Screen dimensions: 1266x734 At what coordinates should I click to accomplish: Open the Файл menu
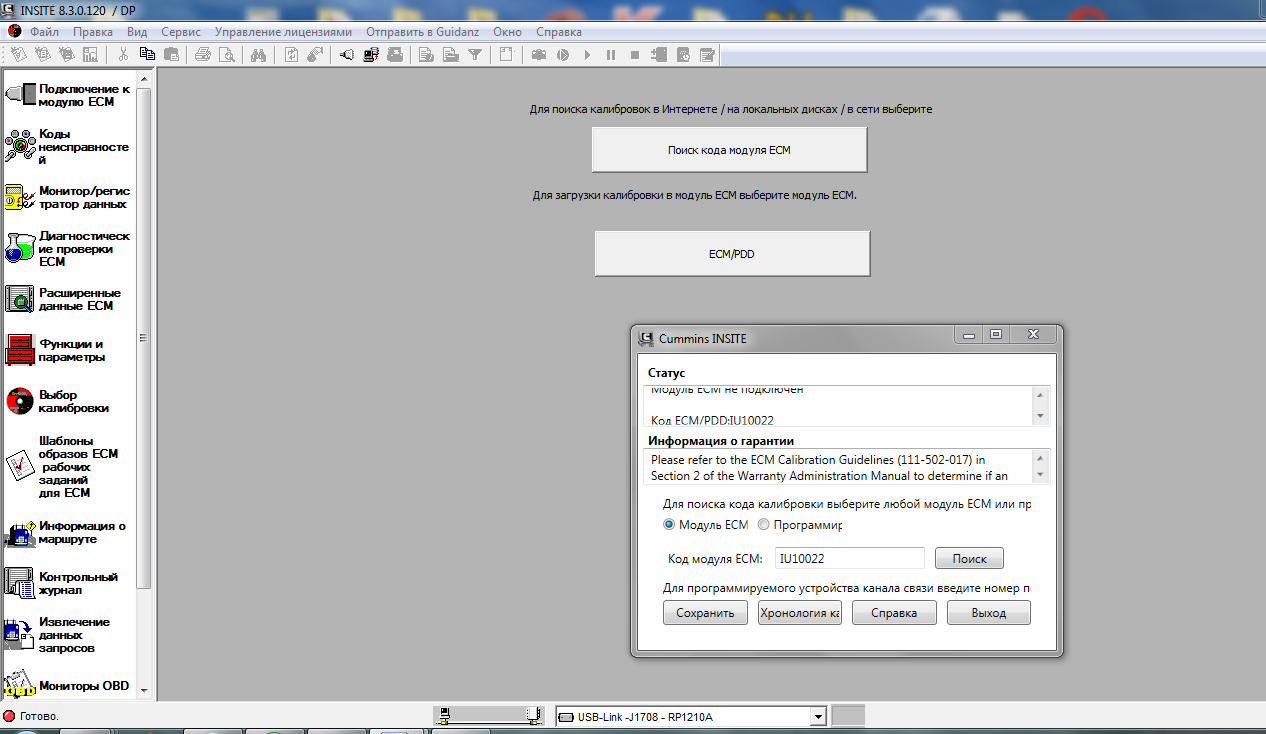(x=44, y=32)
